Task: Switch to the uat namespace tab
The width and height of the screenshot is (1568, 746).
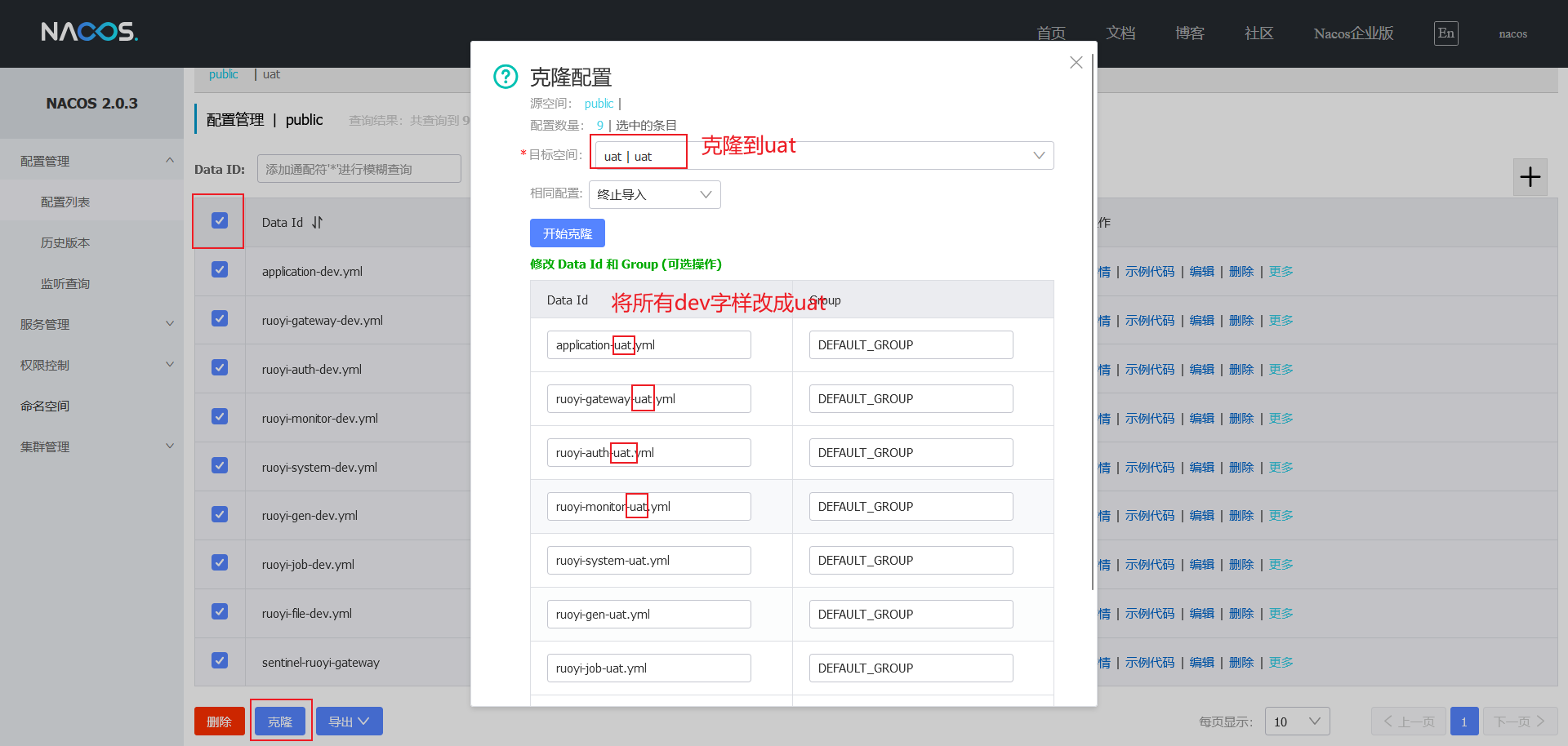Action: pyautogui.click(x=271, y=74)
